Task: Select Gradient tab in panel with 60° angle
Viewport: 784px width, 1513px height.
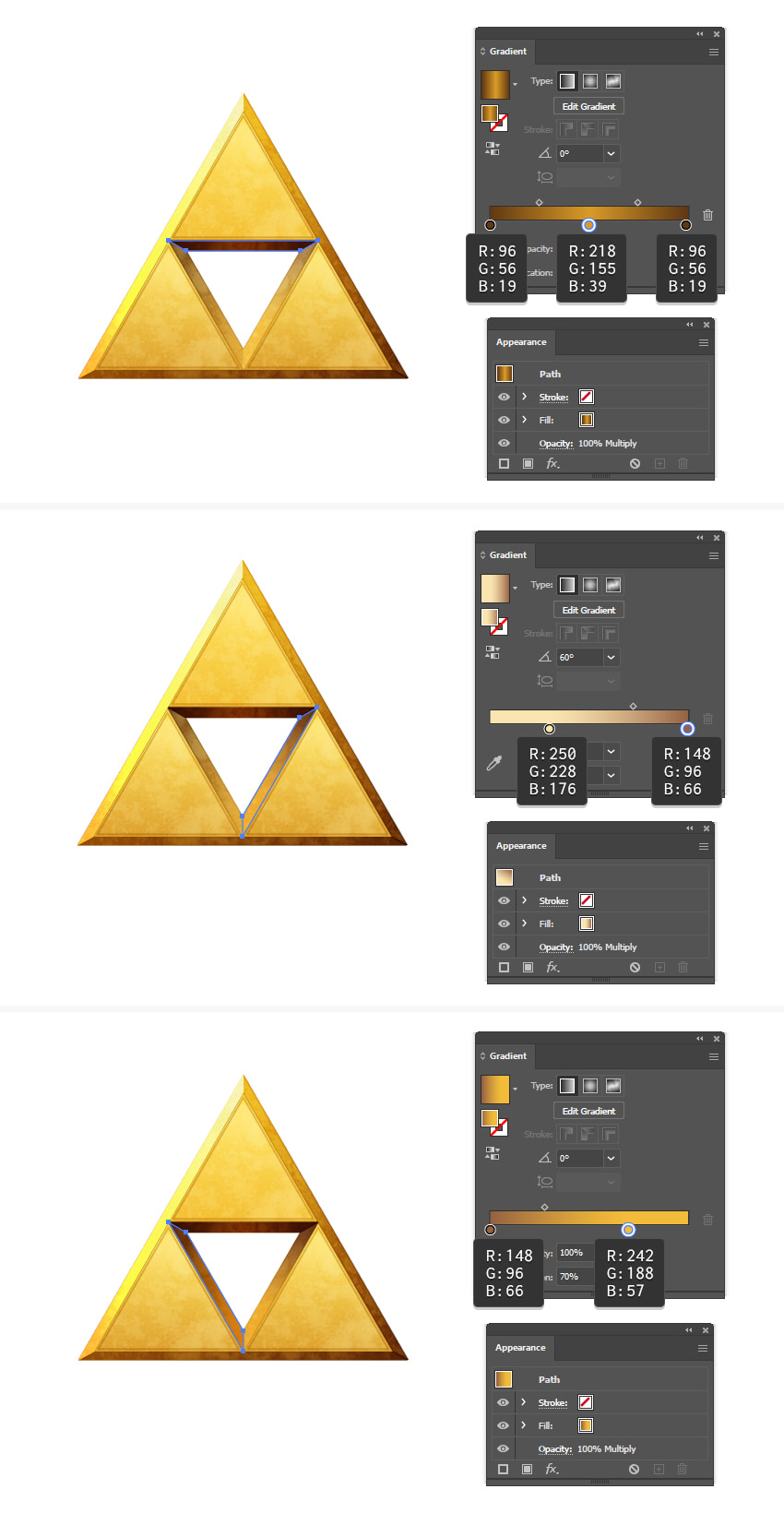Action: 505,555
